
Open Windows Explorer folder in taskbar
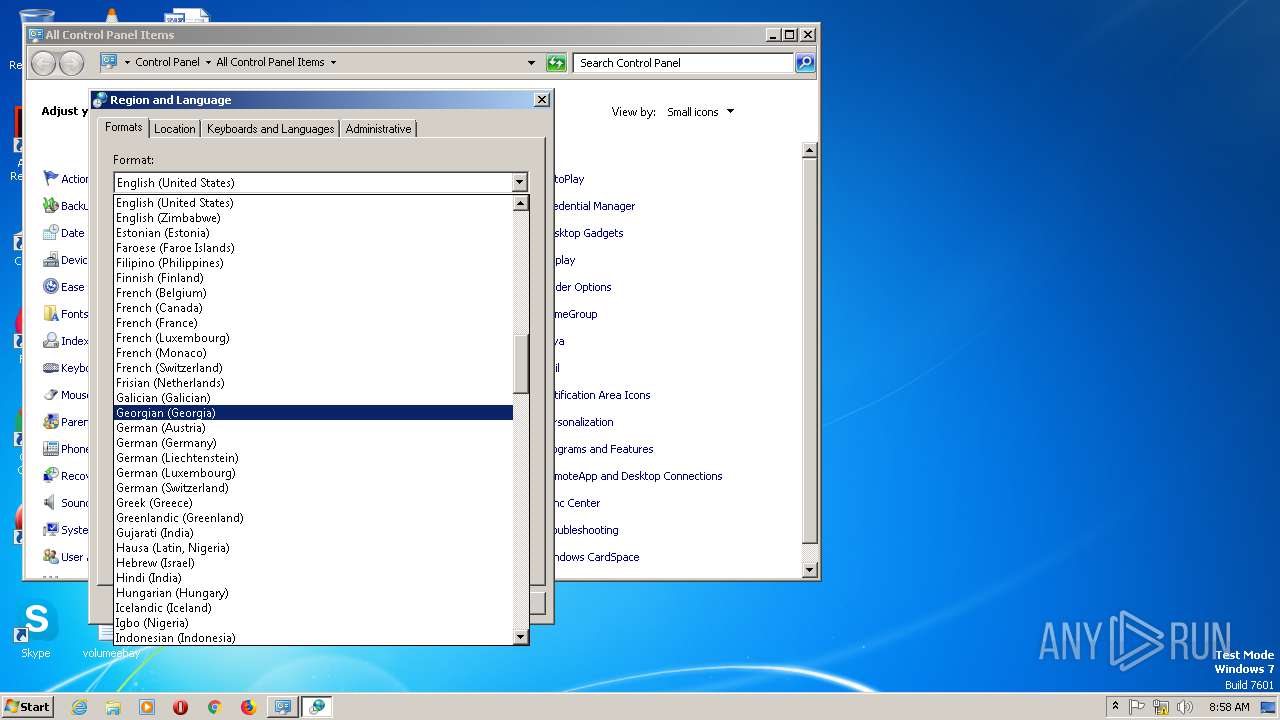coord(113,707)
